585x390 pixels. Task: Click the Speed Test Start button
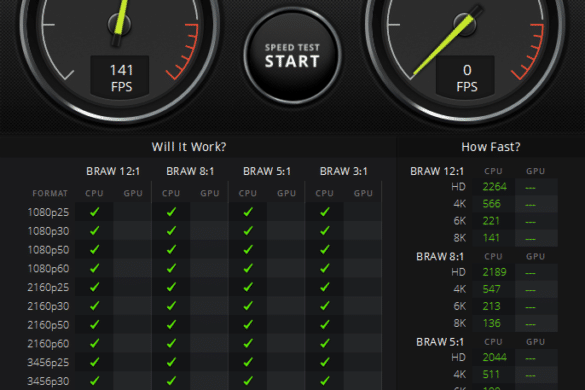(292, 56)
